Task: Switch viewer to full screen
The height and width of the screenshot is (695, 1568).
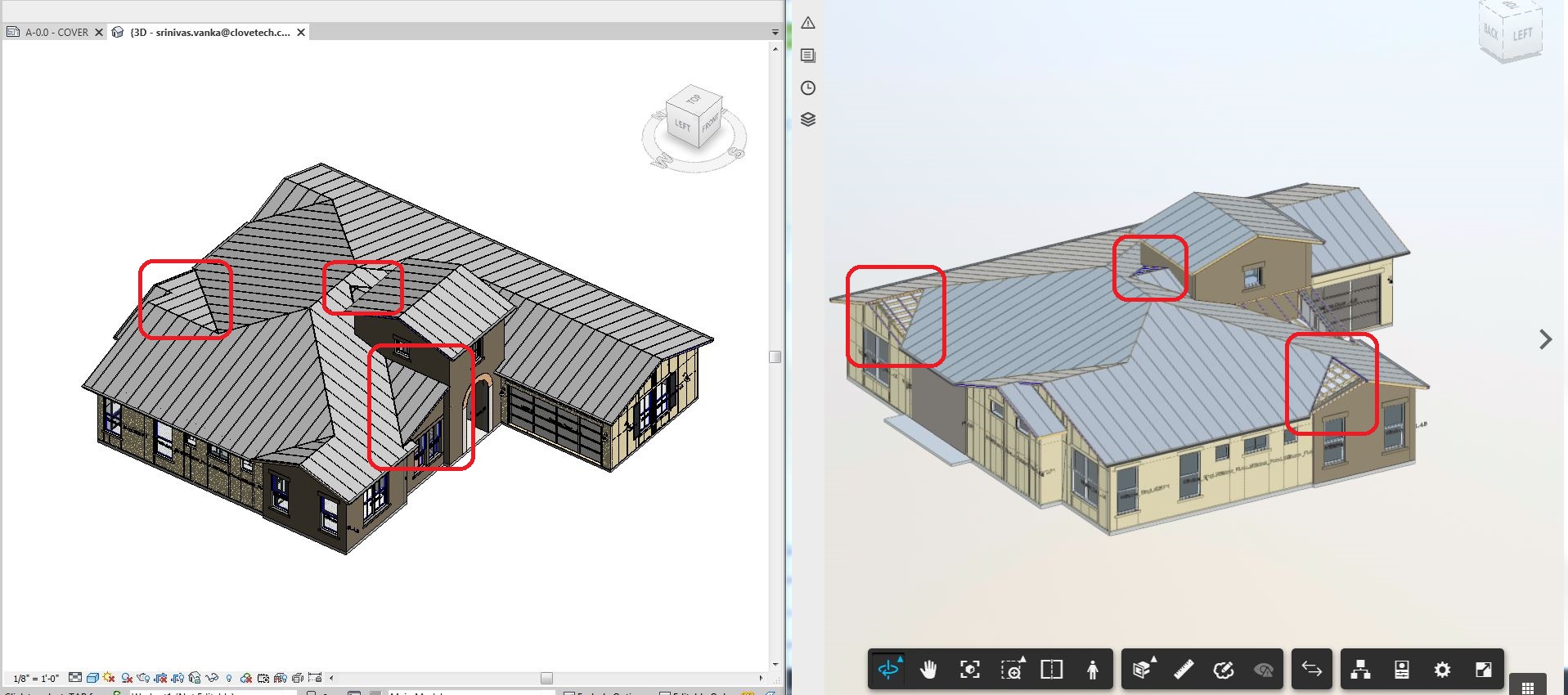Action: click(1484, 670)
